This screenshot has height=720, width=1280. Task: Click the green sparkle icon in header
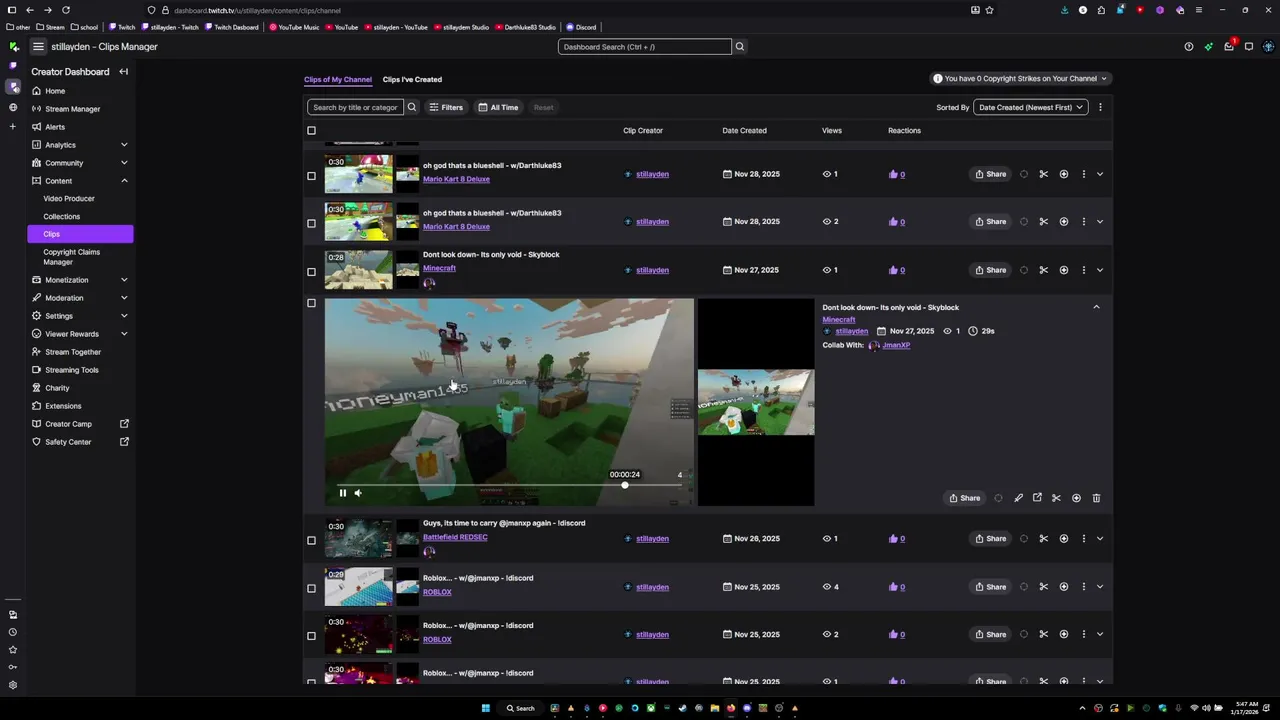tap(1208, 46)
